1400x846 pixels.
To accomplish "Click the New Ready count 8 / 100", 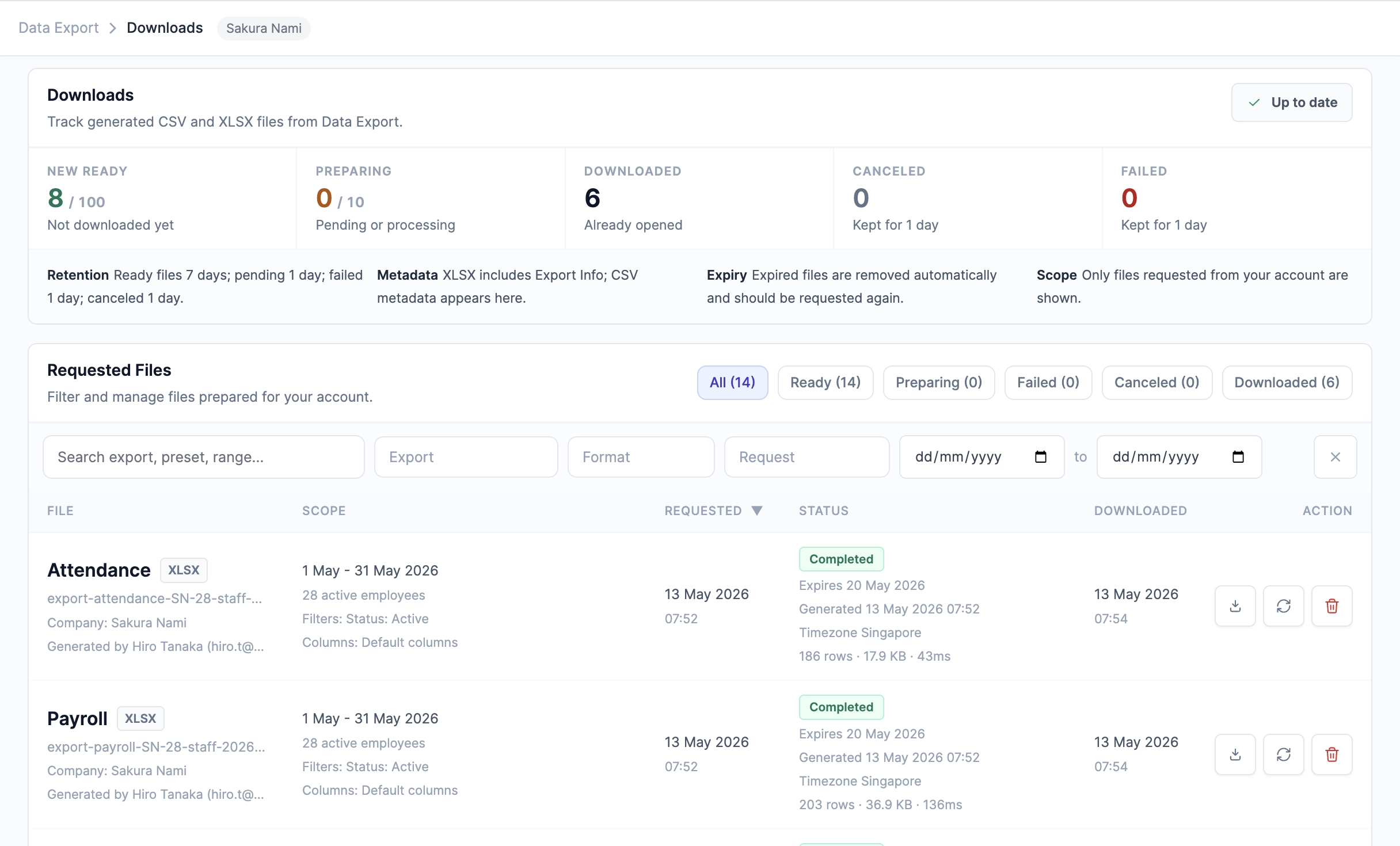I will point(76,199).
